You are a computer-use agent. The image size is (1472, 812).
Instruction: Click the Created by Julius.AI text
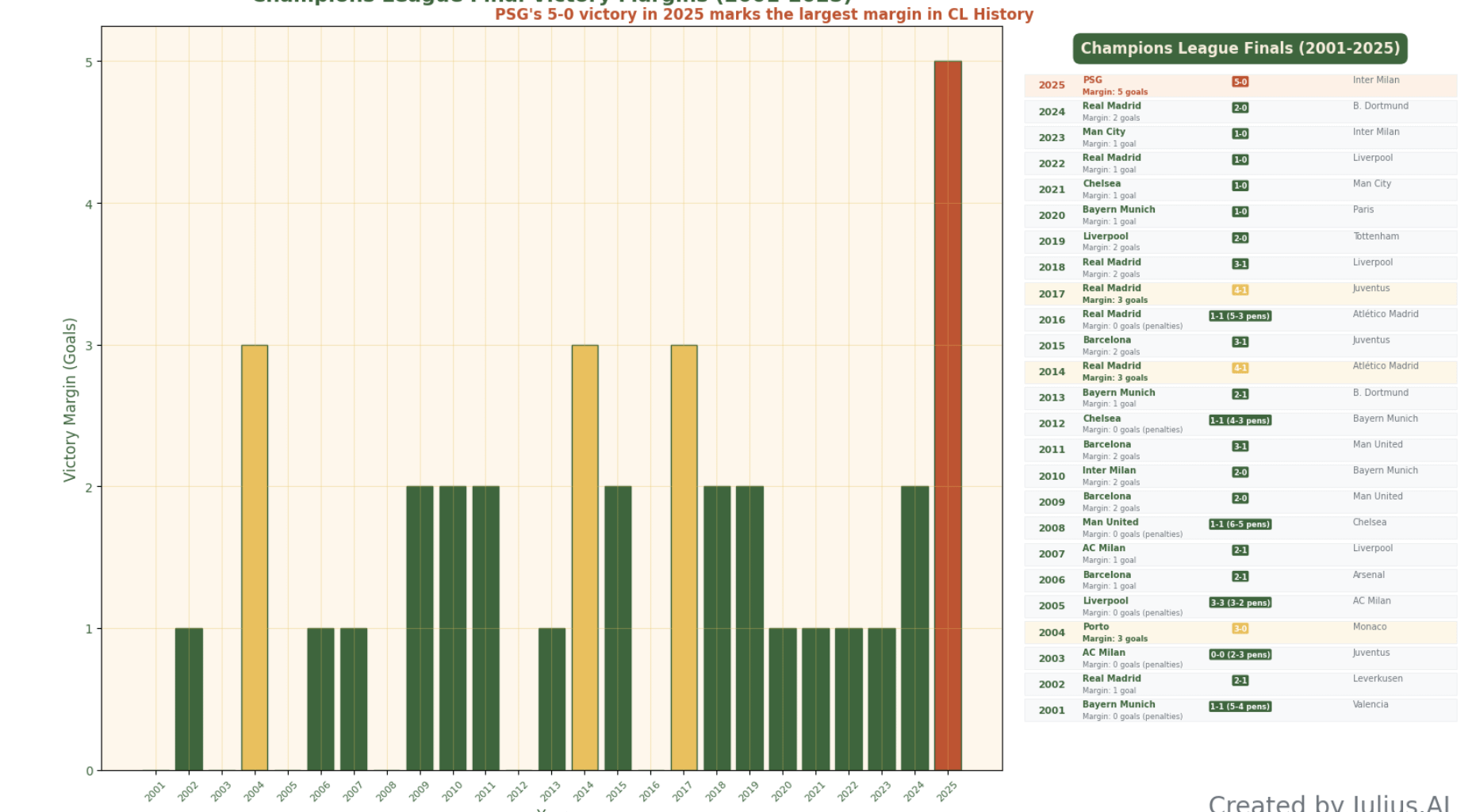pyautogui.click(x=1328, y=802)
